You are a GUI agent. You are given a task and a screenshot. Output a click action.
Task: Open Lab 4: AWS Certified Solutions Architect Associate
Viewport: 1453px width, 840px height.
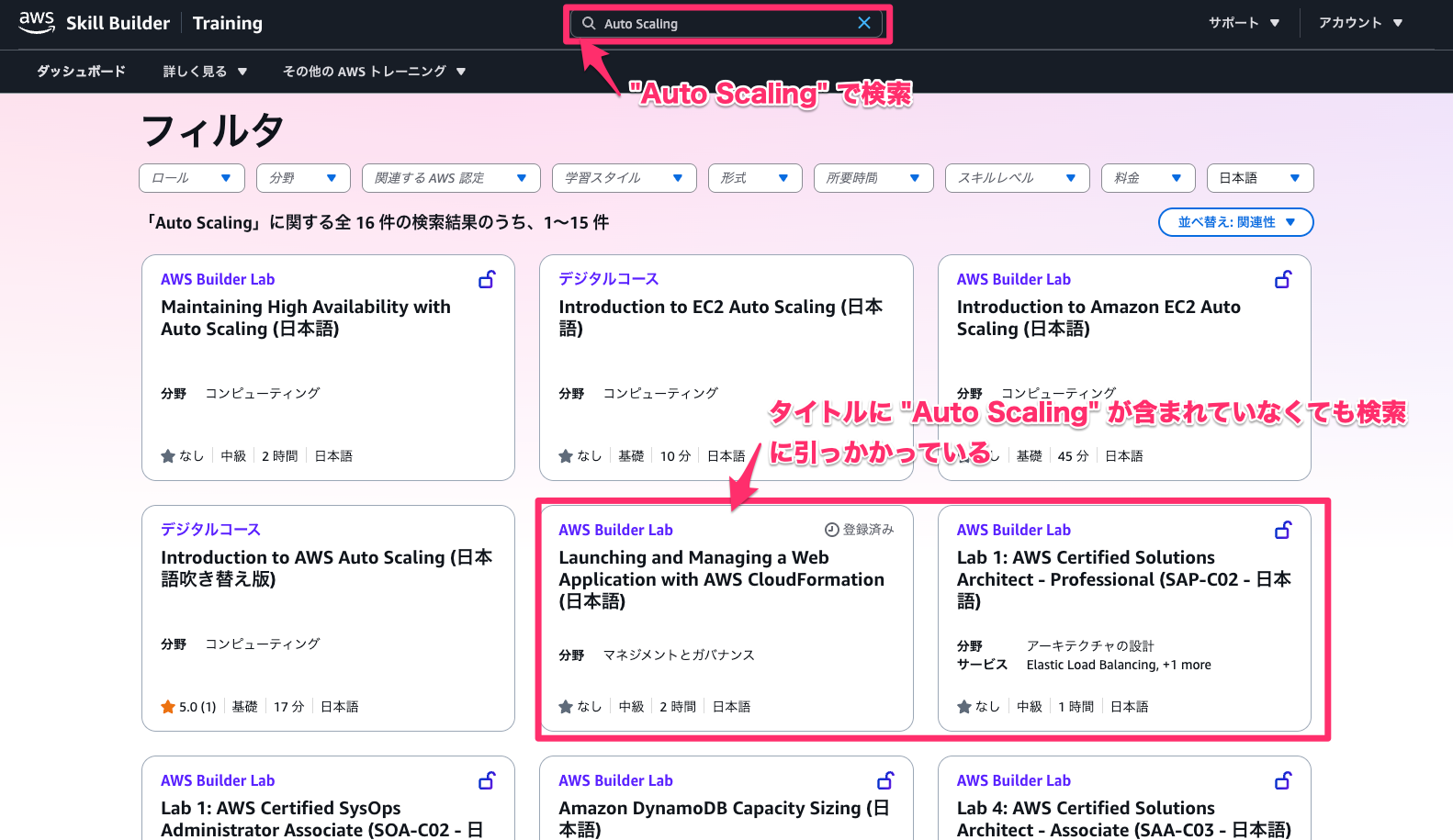click(1124, 819)
